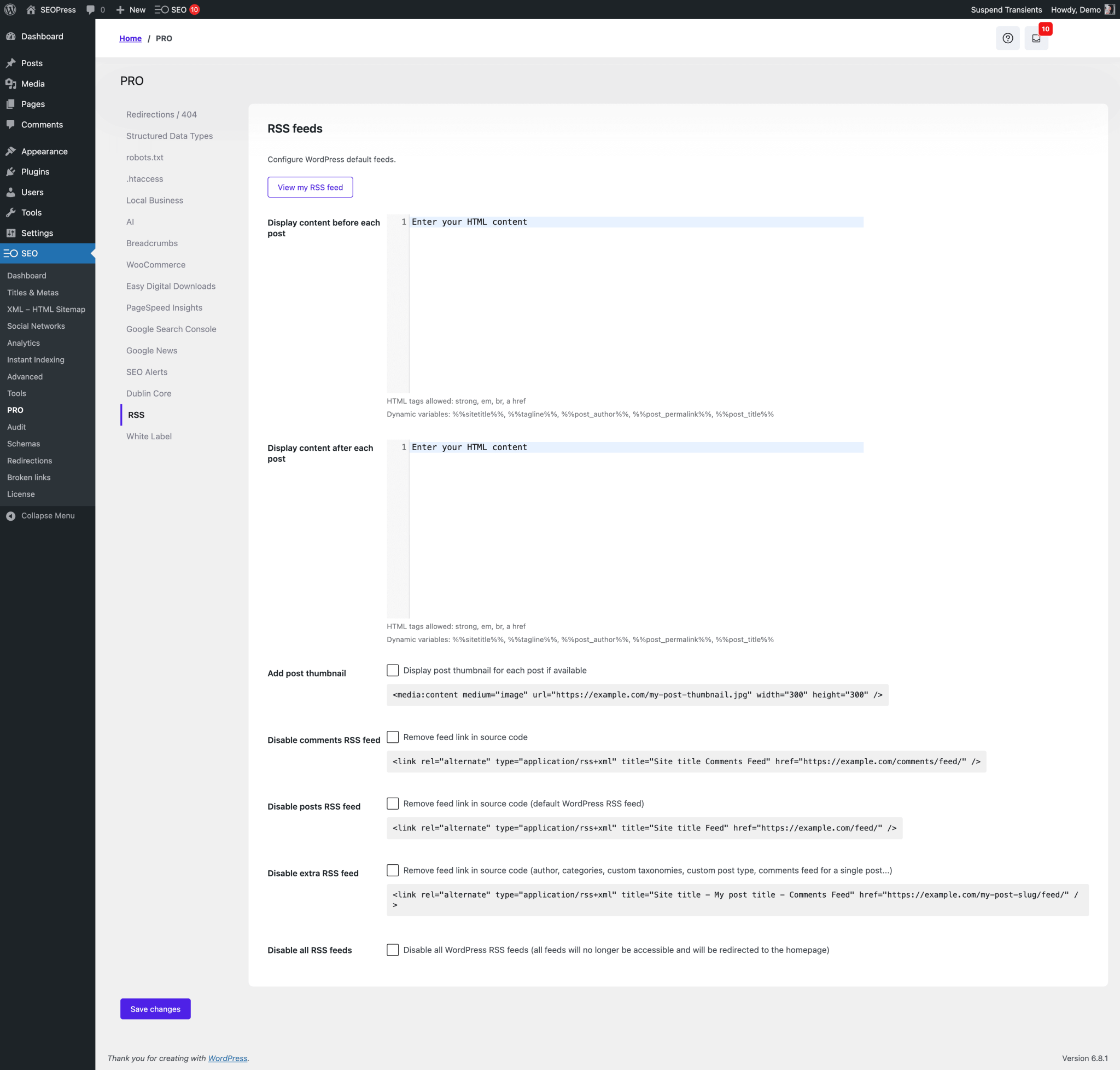Viewport: 1120px width, 1070px height.
Task: Focus the content after each post editor
Action: pyautogui.click(x=625, y=529)
